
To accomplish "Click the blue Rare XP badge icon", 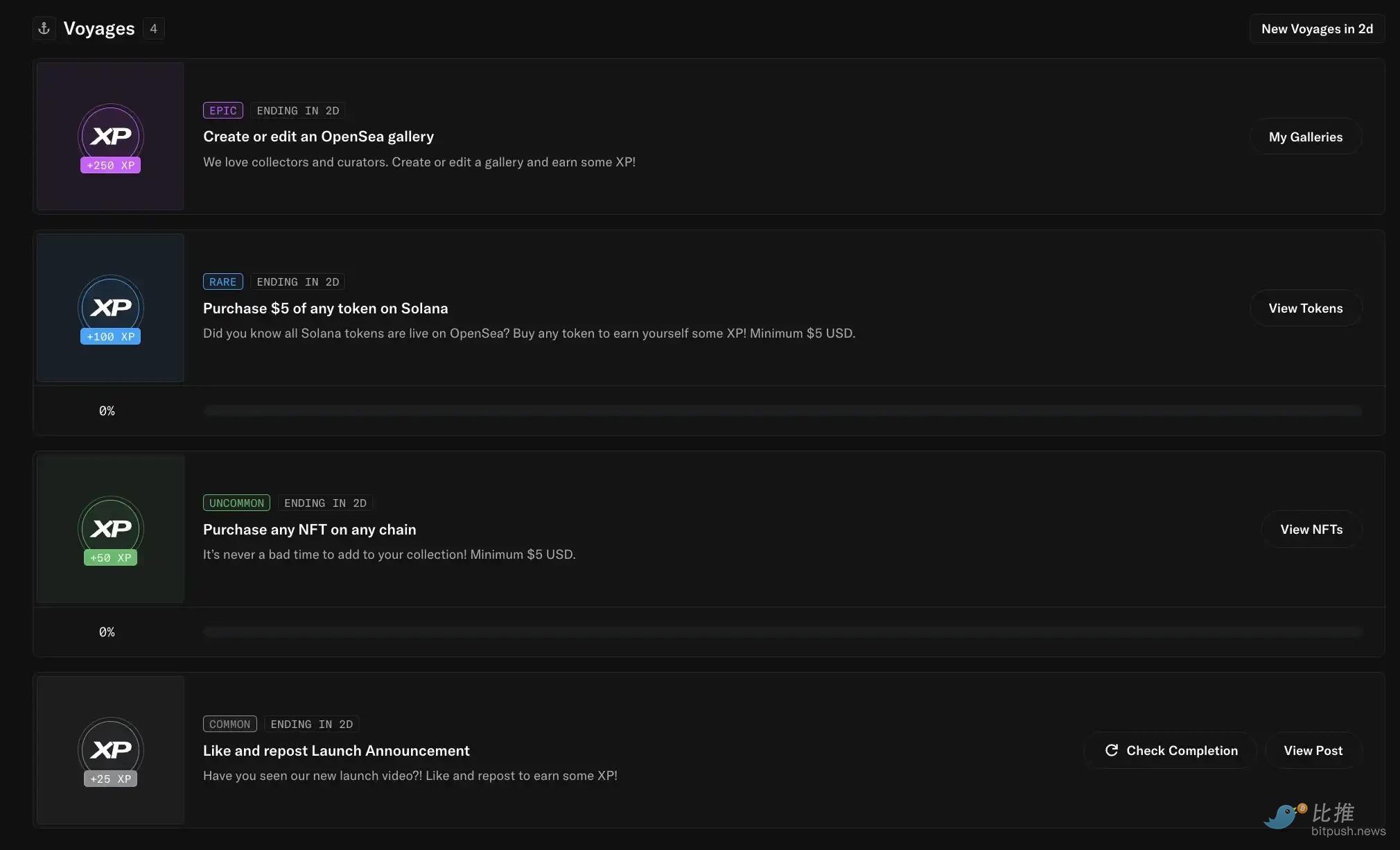I will (111, 308).
